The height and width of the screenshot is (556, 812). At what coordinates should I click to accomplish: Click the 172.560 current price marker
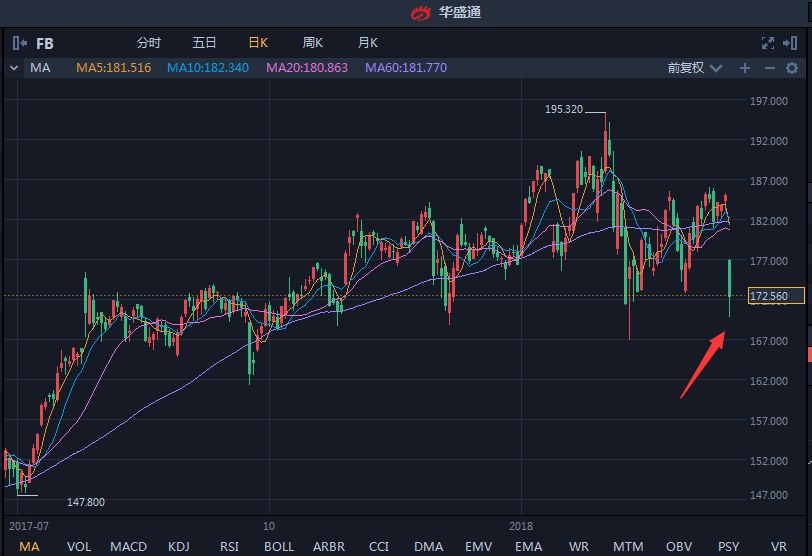point(782,297)
